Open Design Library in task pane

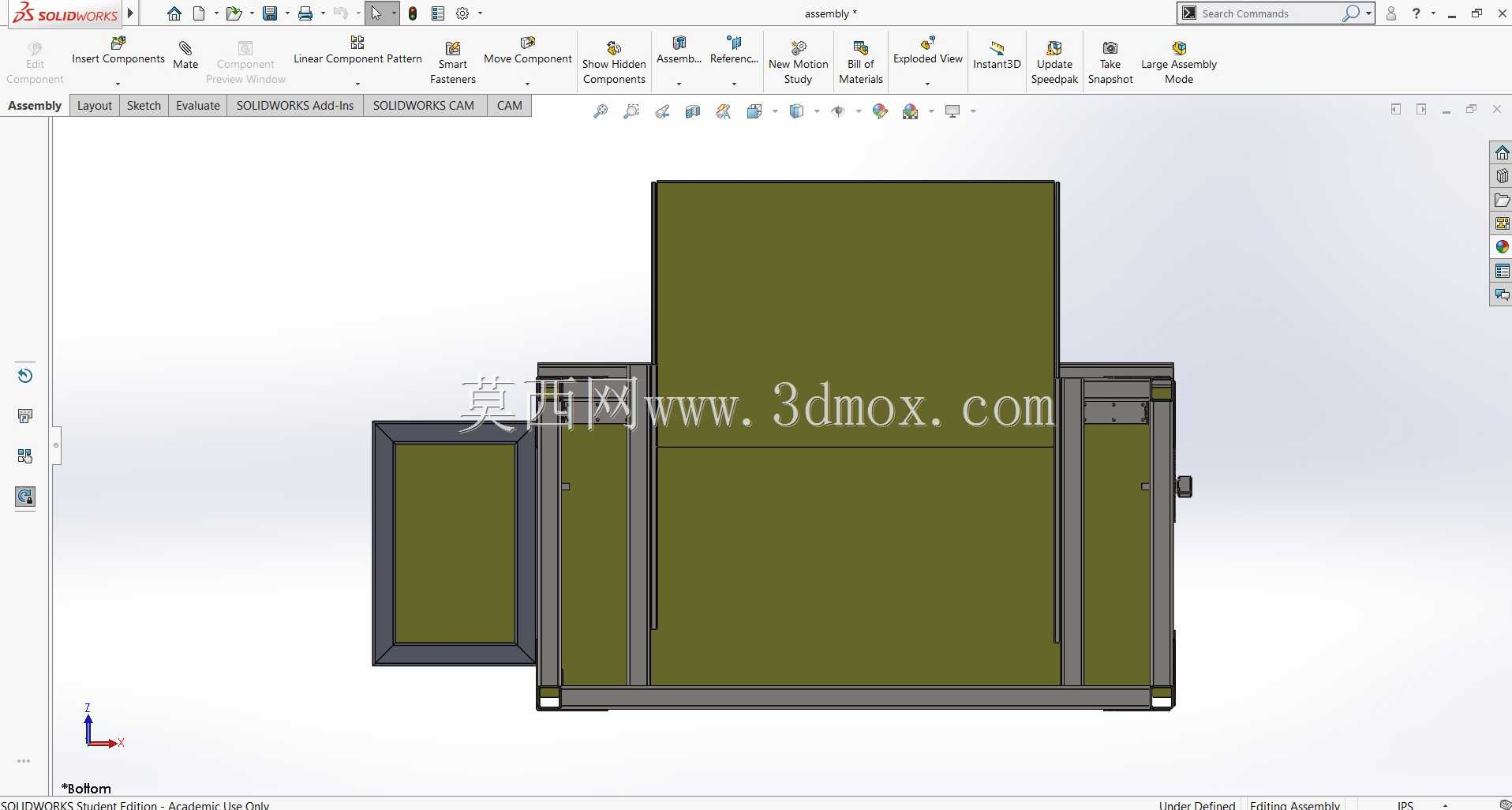[1502, 176]
